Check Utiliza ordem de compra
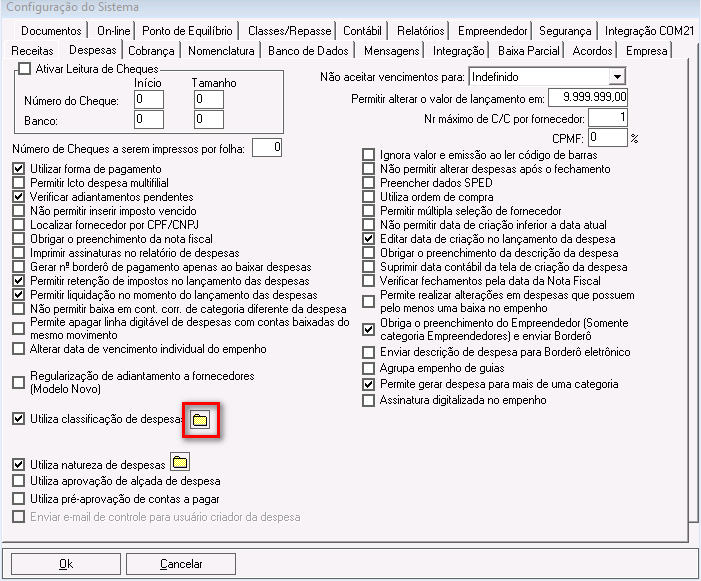The width and height of the screenshot is (701, 581). click(368, 197)
